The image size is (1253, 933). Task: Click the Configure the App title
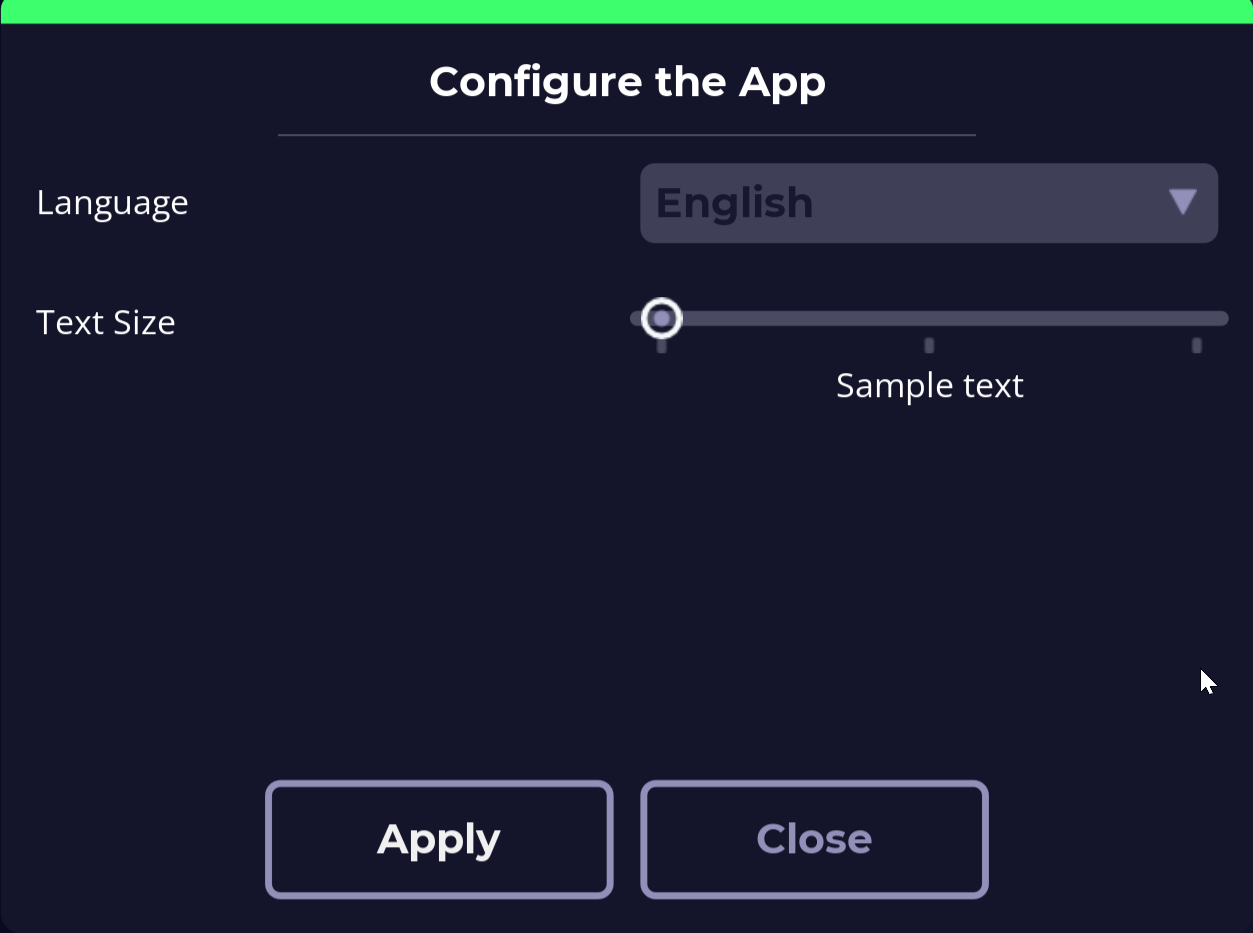[x=627, y=82]
